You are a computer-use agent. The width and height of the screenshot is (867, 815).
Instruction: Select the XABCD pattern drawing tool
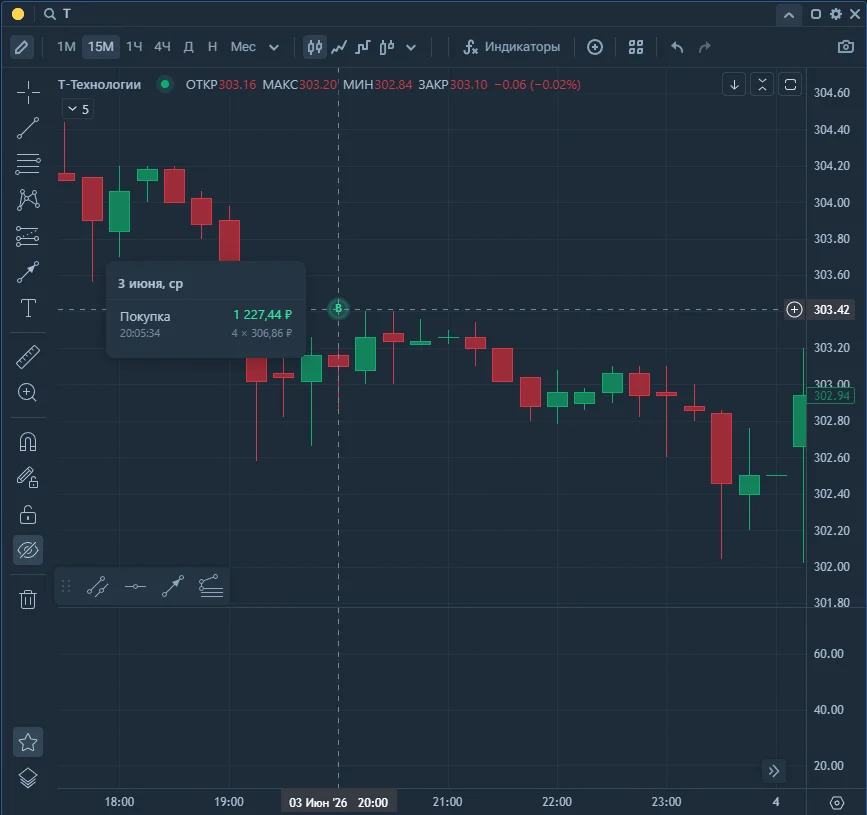click(28, 200)
